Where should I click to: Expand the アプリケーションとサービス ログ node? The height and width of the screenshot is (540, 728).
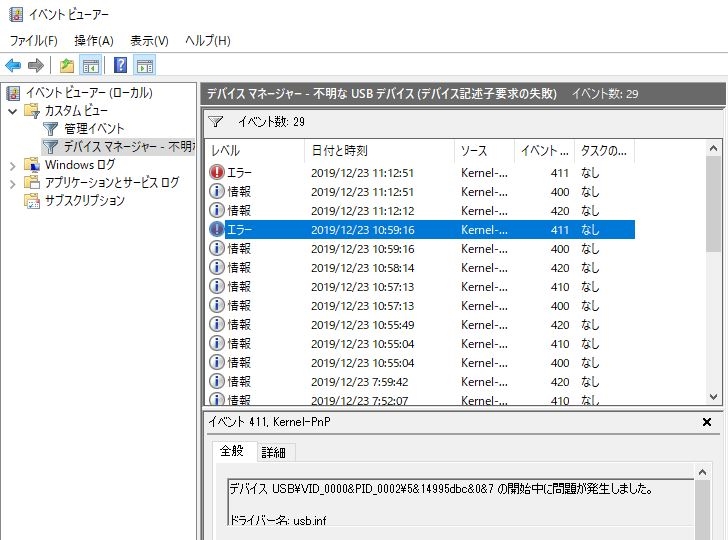(13, 184)
